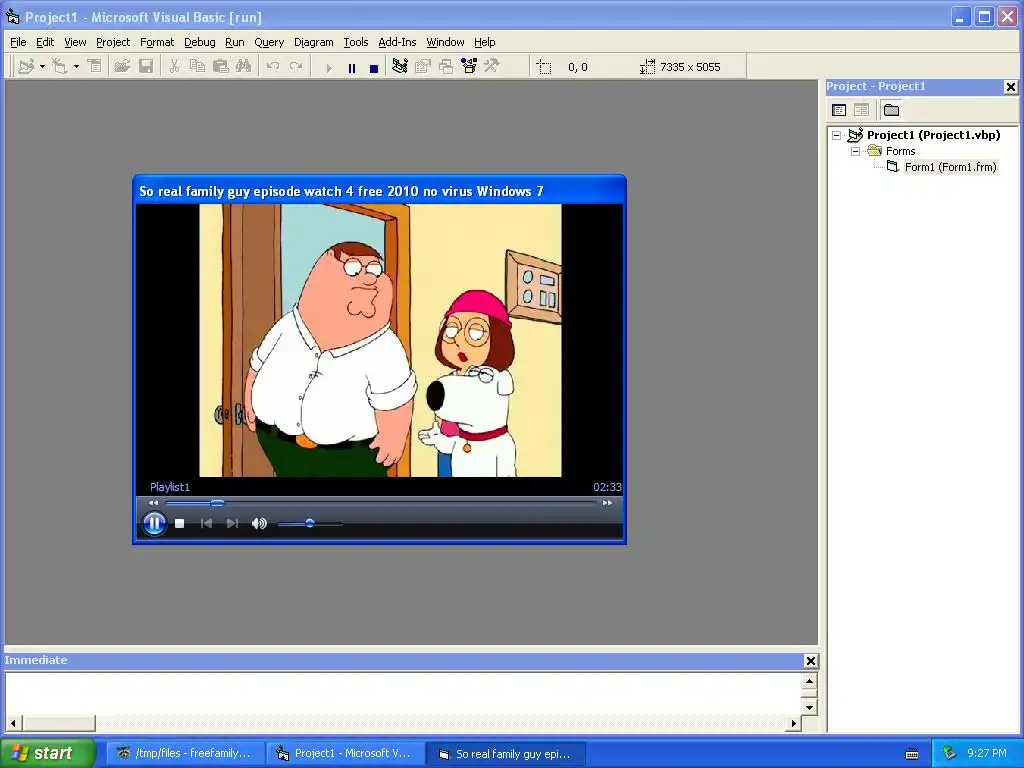The image size is (1024, 768).
Task: Pause the video in the media player
Action: coord(154,523)
